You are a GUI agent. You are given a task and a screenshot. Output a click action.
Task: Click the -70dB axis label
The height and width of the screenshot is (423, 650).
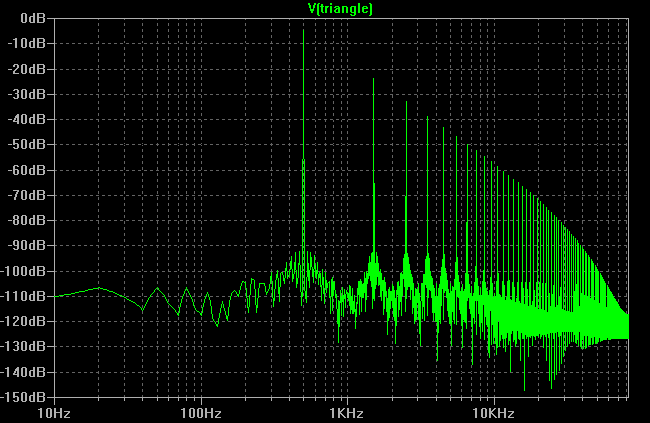(x=27, y=195)
